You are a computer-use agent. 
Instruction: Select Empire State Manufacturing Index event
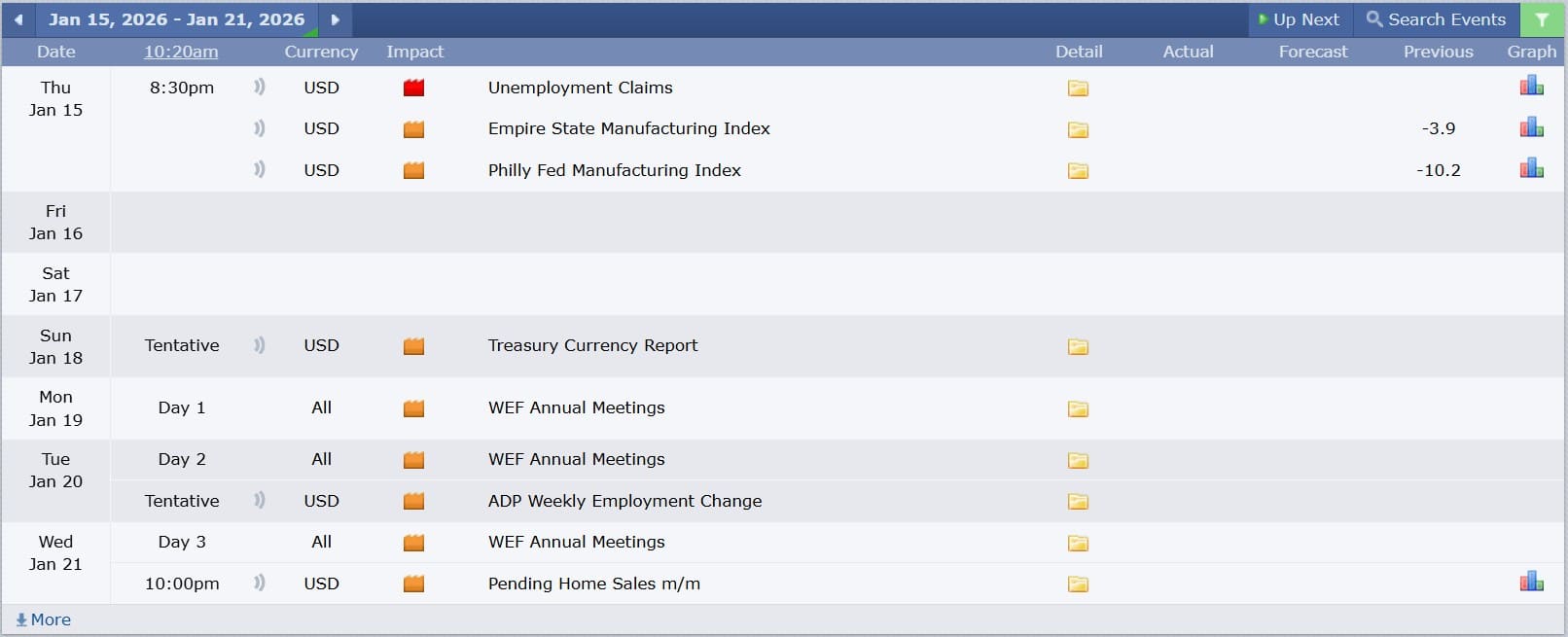[628, 128]
